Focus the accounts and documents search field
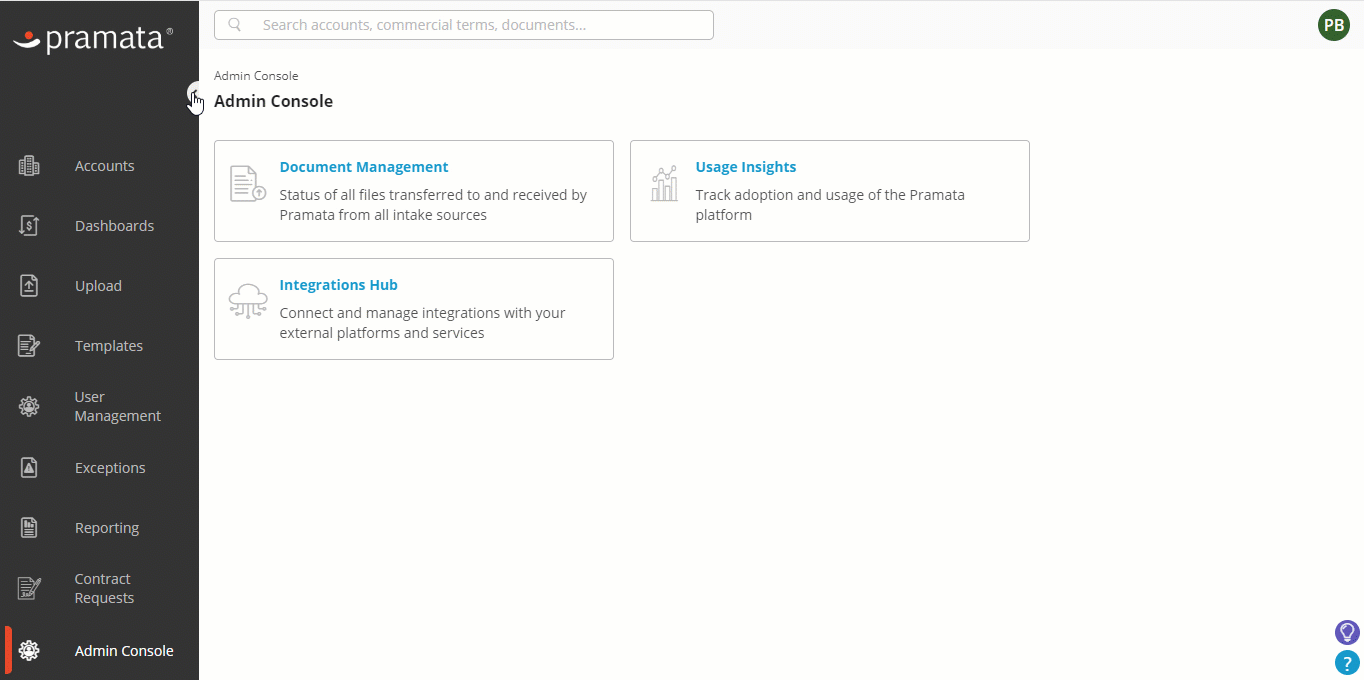The width and height of the screenshot is (1364, 680). click(x=464, y=25)
